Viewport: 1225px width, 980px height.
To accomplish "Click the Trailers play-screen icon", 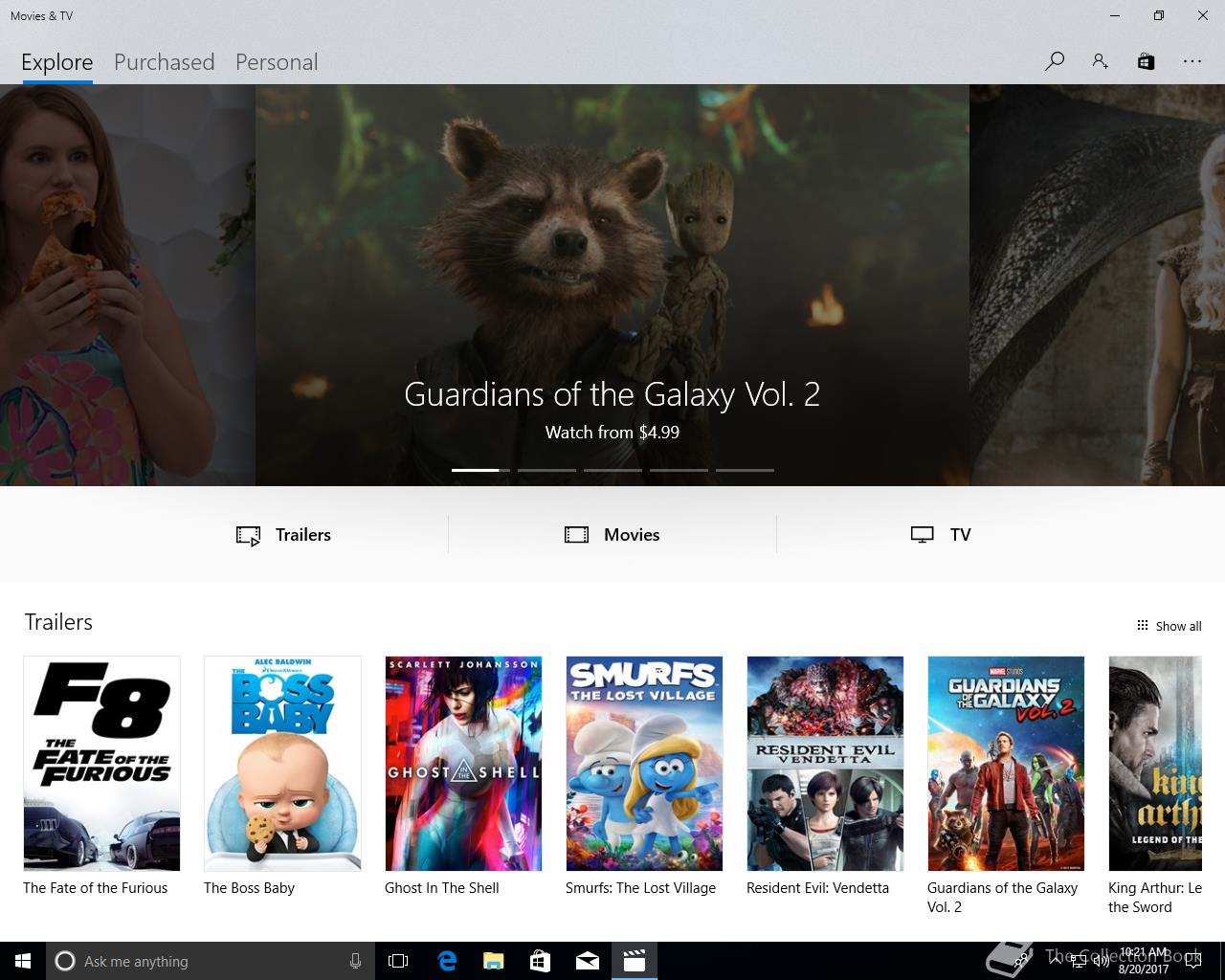I will (x=248, y=535).
